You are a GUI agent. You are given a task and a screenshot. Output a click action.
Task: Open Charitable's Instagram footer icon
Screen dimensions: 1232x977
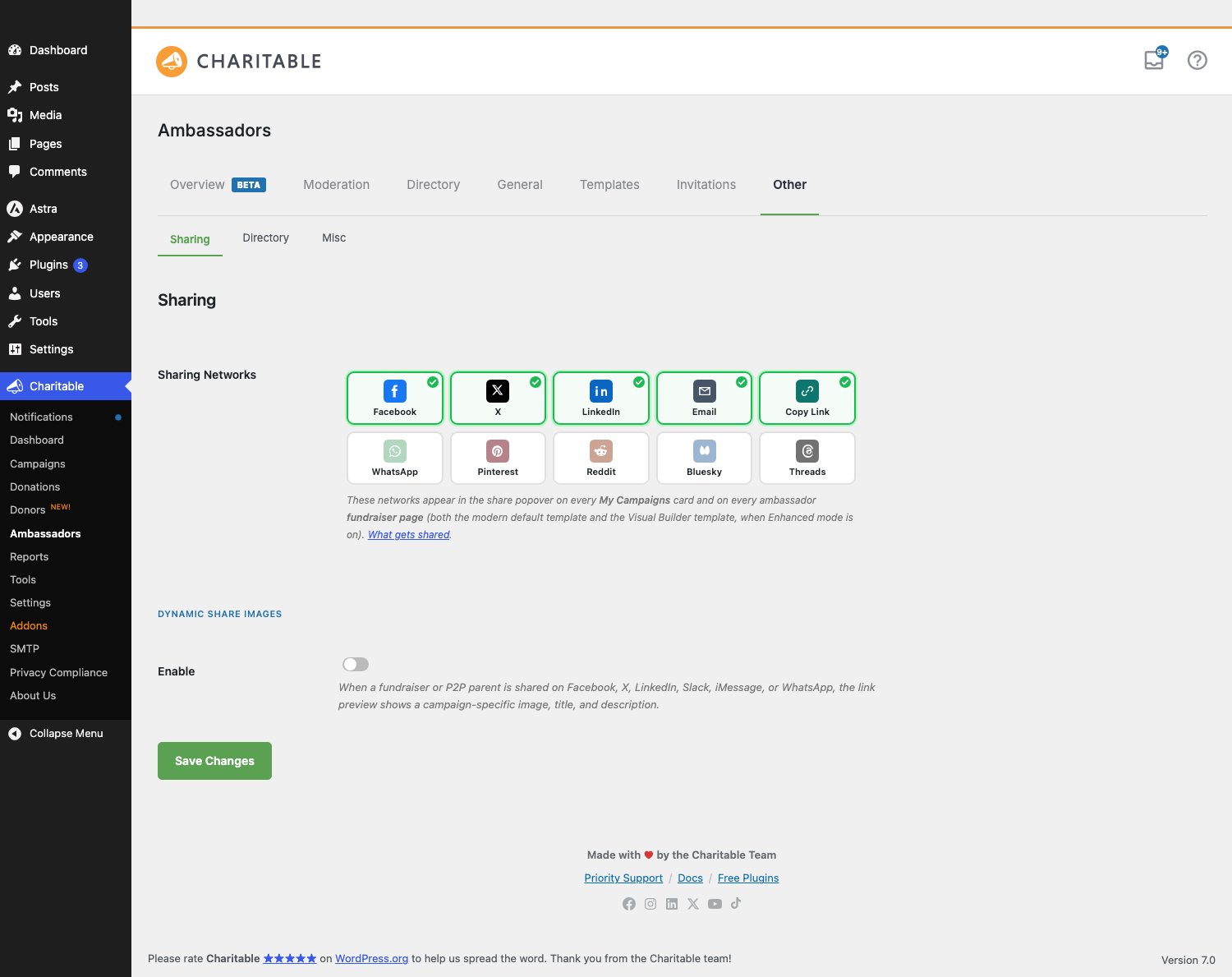pos(650,904)
